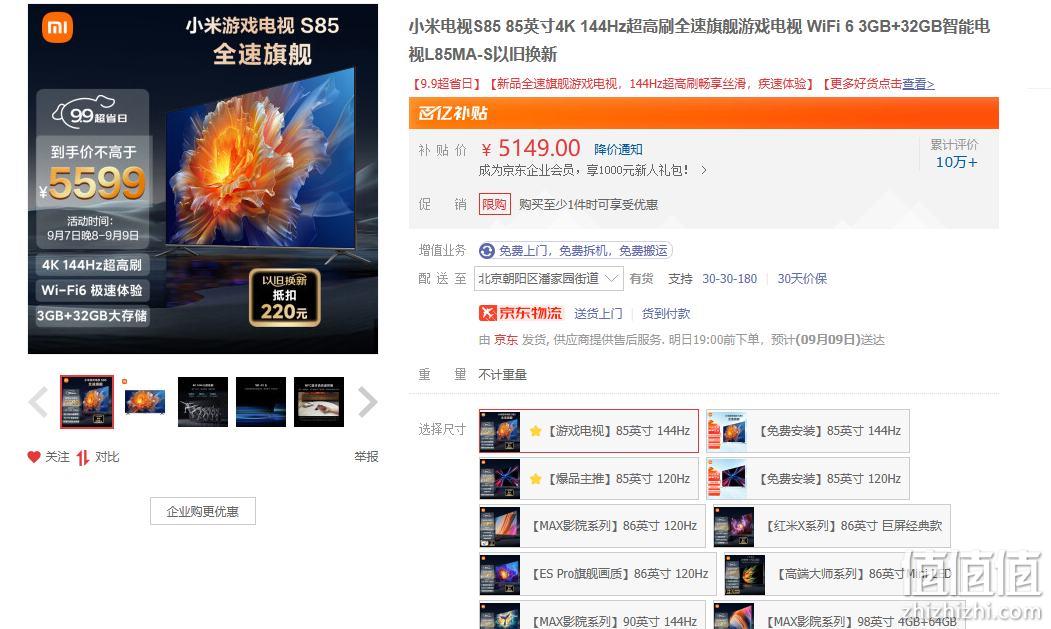This screenshot has height=629, width=1051.
Task: Click the product title 小米电视S85 text
Action: coord(699,40)
